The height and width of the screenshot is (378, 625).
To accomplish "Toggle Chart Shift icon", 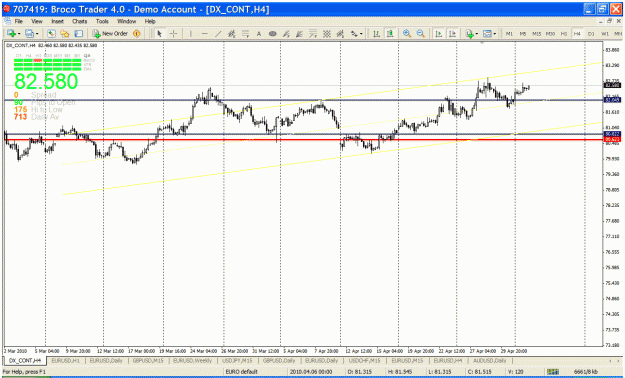I will (x=452, y=34).
